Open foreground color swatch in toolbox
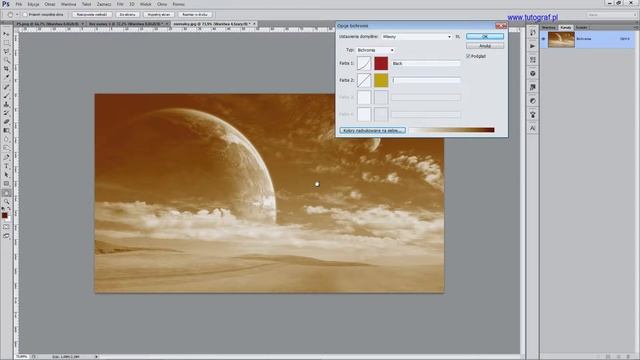Screen dimensions: 640x360 [x=4, y=215]
